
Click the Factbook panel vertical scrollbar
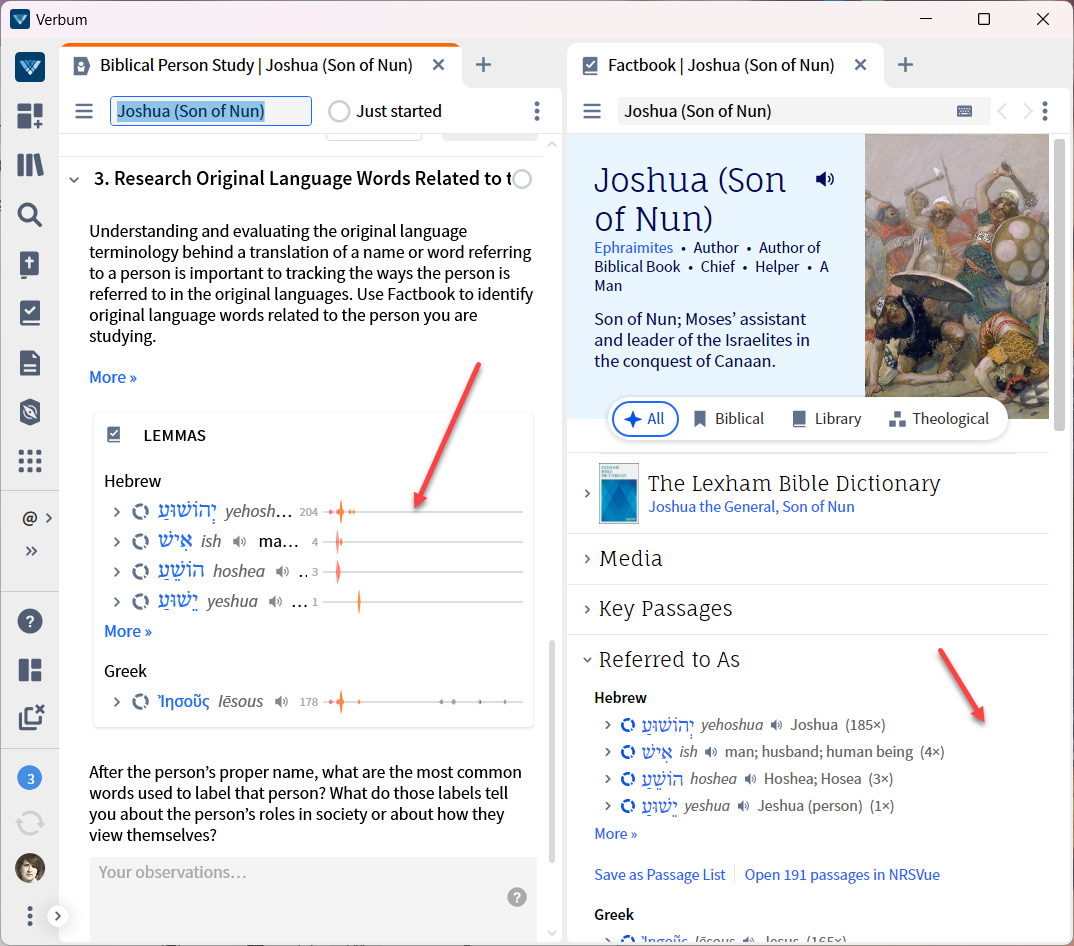click(x=1059, y=284)
